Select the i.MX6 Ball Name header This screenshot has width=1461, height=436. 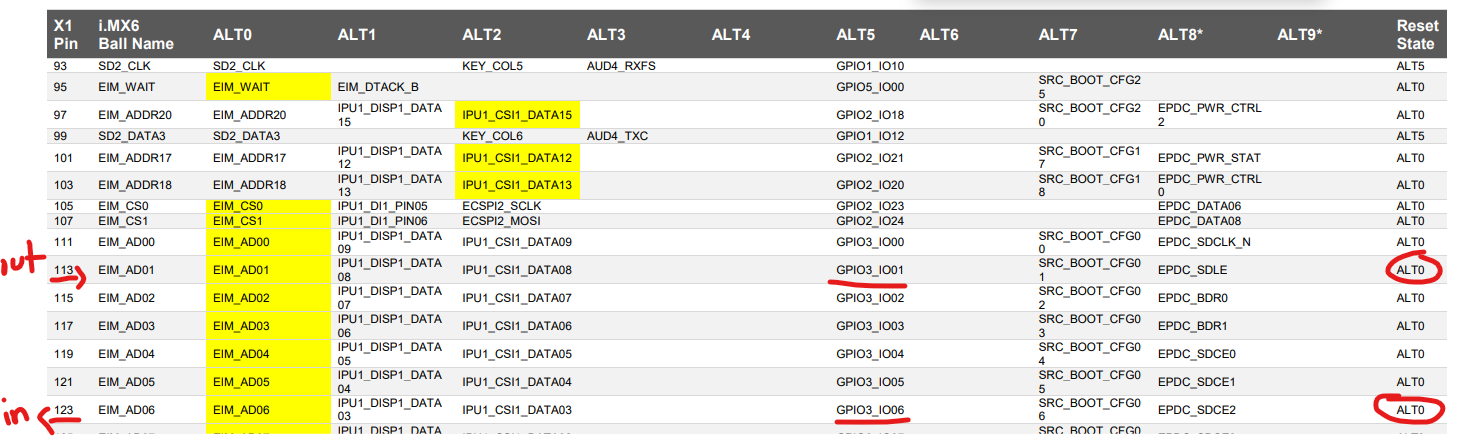pyautogui.click(x=135, y=35)
